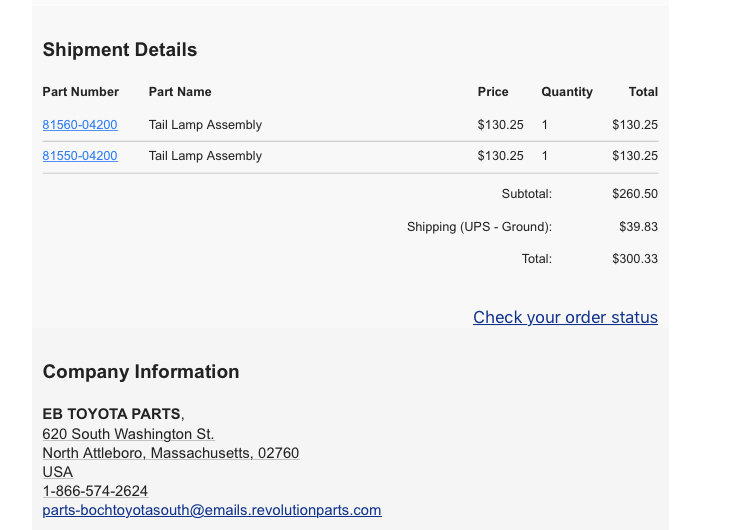Click the Part Number column header
This screenshot has height=530, width=750.
pos(81,92)
